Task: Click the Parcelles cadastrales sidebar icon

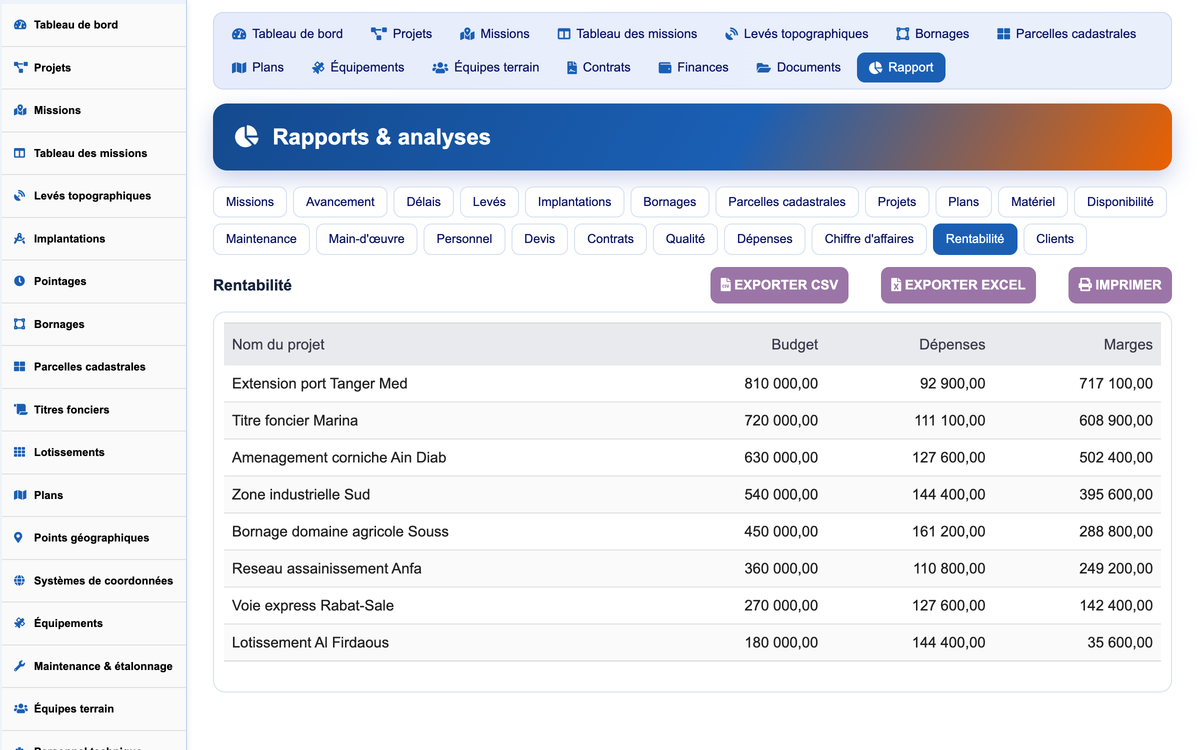Action: [20, 367]
